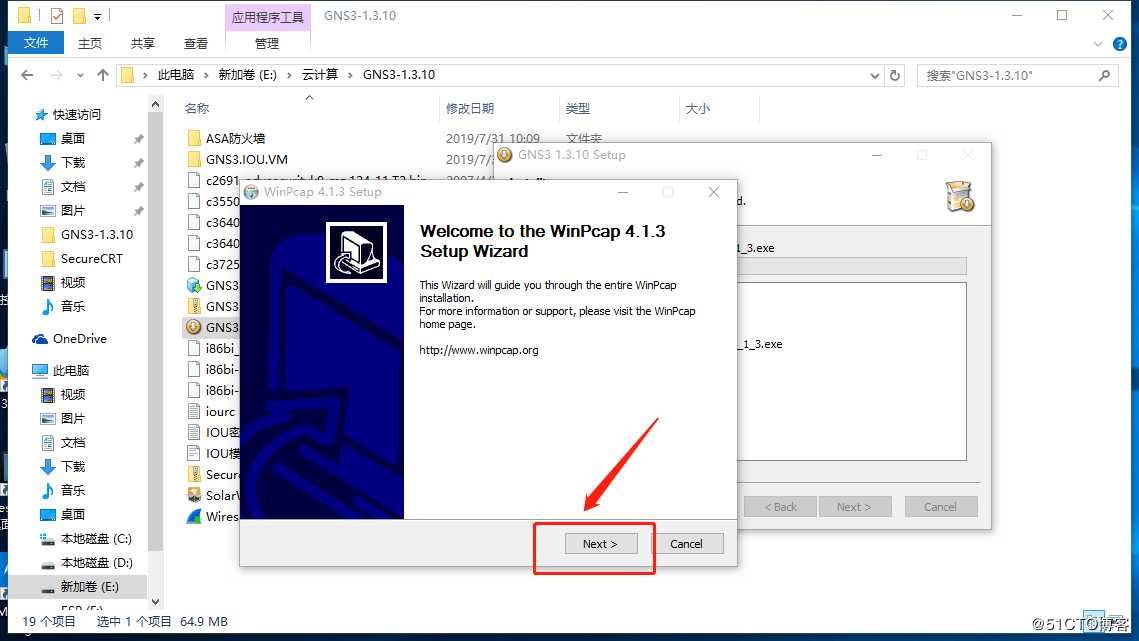Select 此电脑 in the address breadcrumb
This screenshot has width=1139, height=641.
pos(176,75)
